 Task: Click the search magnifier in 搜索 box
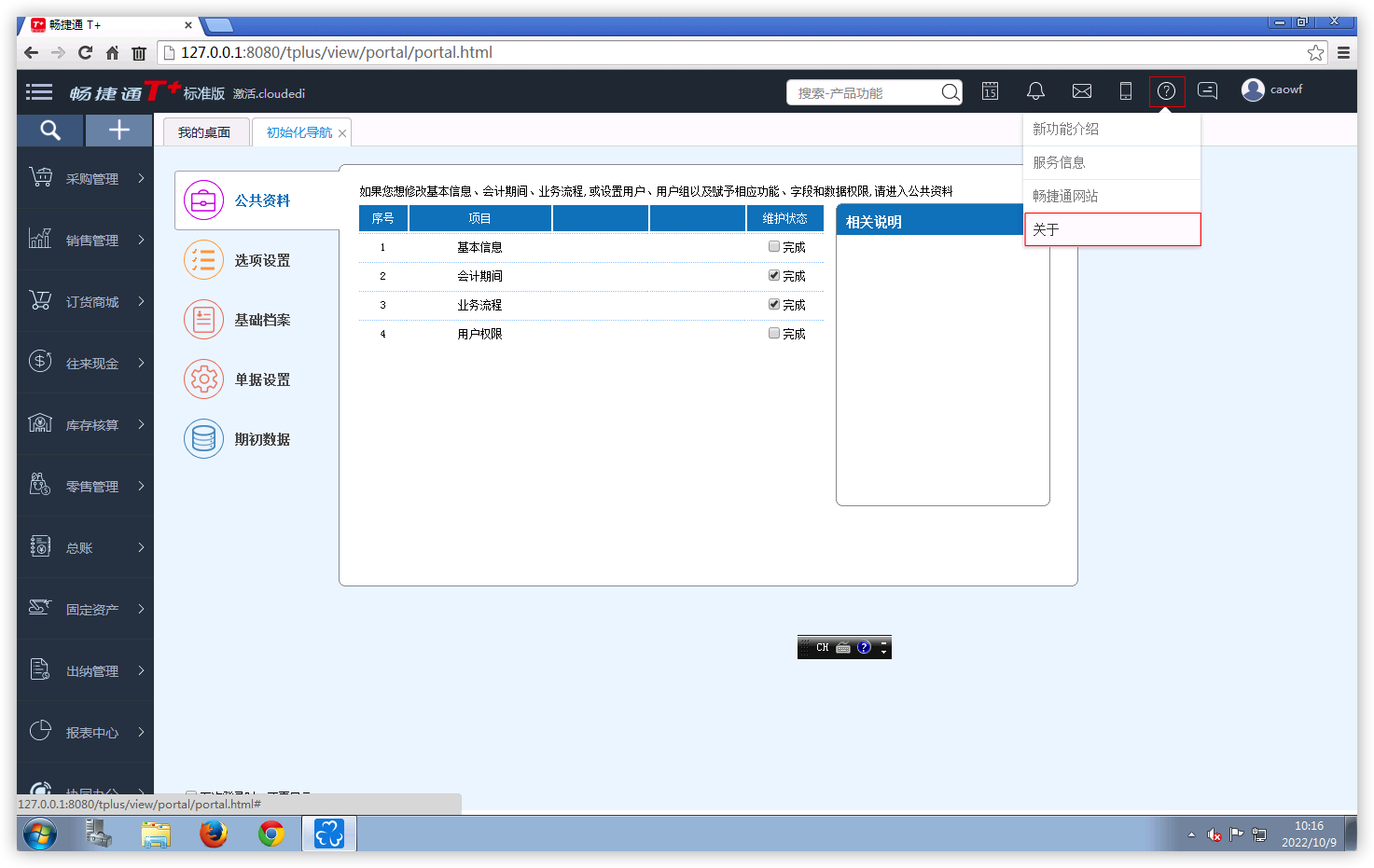pos(950,92)
